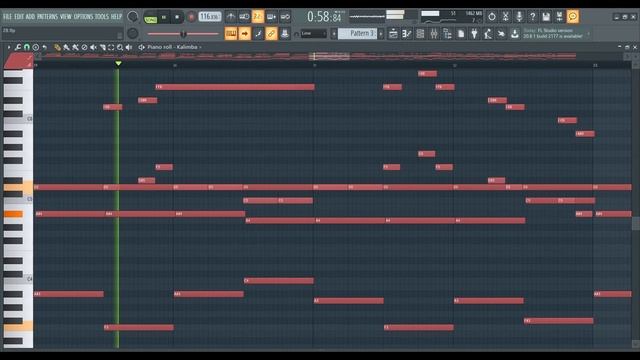Screen dimensions: 640x360
Task: Open the Browser panel icon
Action: pos(447,33)
